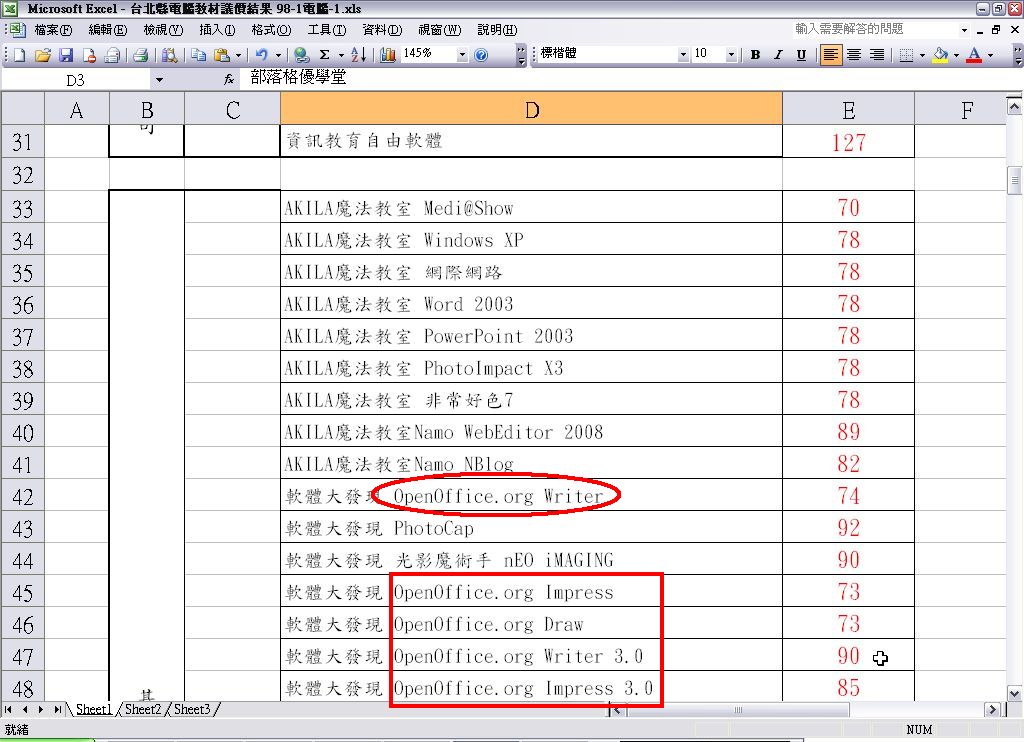The width and height of the screenshot is (1024, 742).
Task: Paste using the clipboard icon
Action: (x=222, y=56)
